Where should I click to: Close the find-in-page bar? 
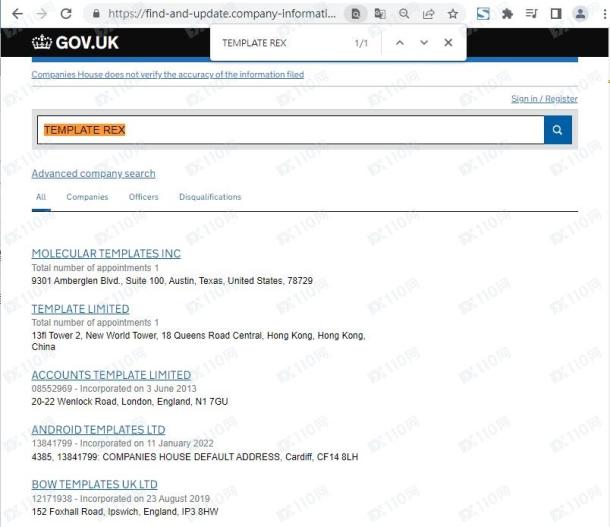(x=448, y=43)
